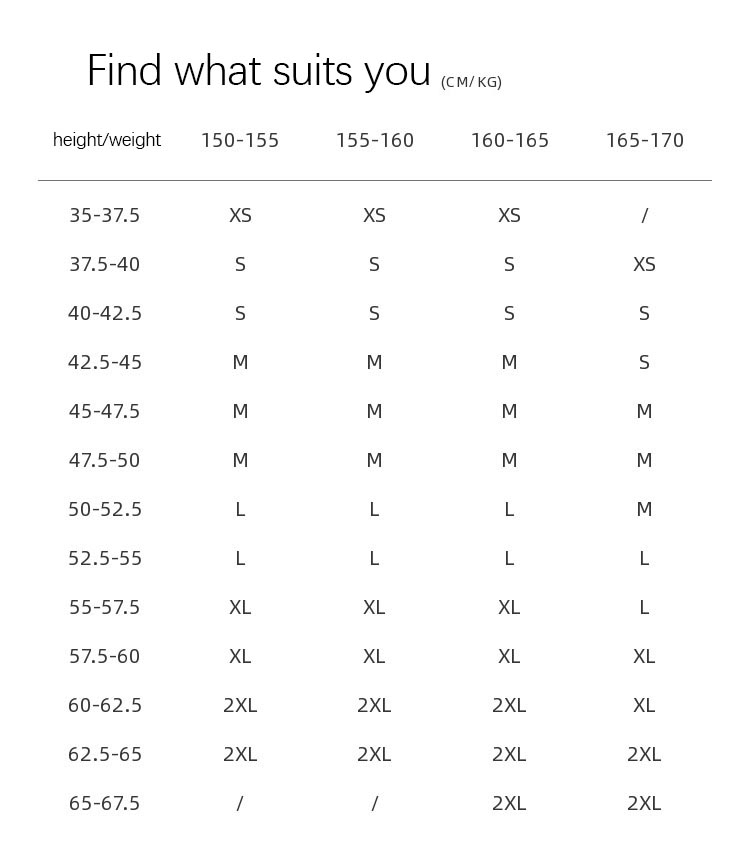Click the 50-52.5 weight row label
Viewport: 750px width, 844px height.
(x=105, y=509)
